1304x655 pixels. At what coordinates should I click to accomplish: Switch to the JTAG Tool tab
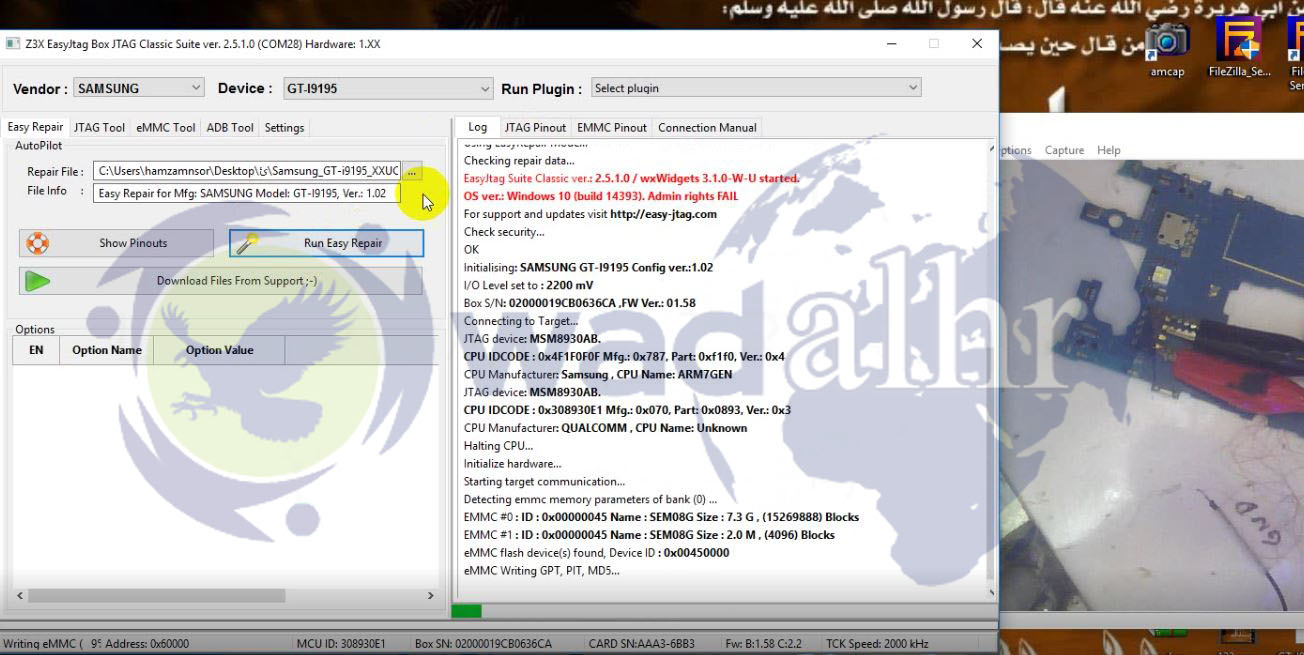(99, 127)
